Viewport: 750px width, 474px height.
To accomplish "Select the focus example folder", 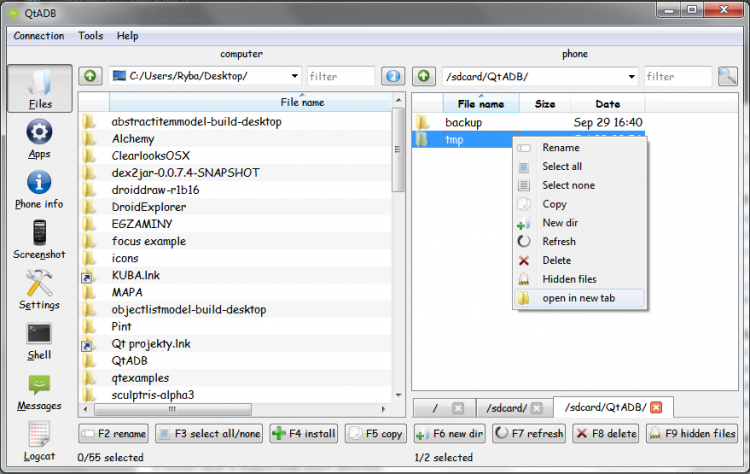I will 149,241.
